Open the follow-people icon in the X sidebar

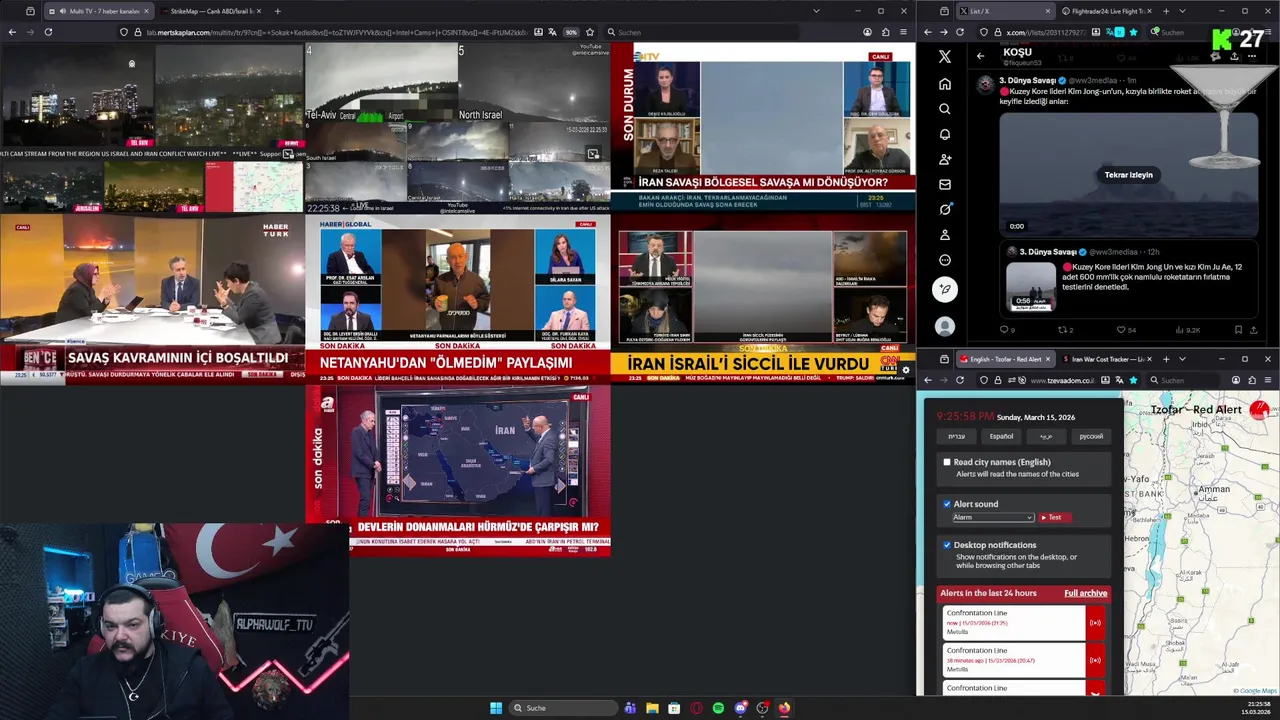(944, 159)
